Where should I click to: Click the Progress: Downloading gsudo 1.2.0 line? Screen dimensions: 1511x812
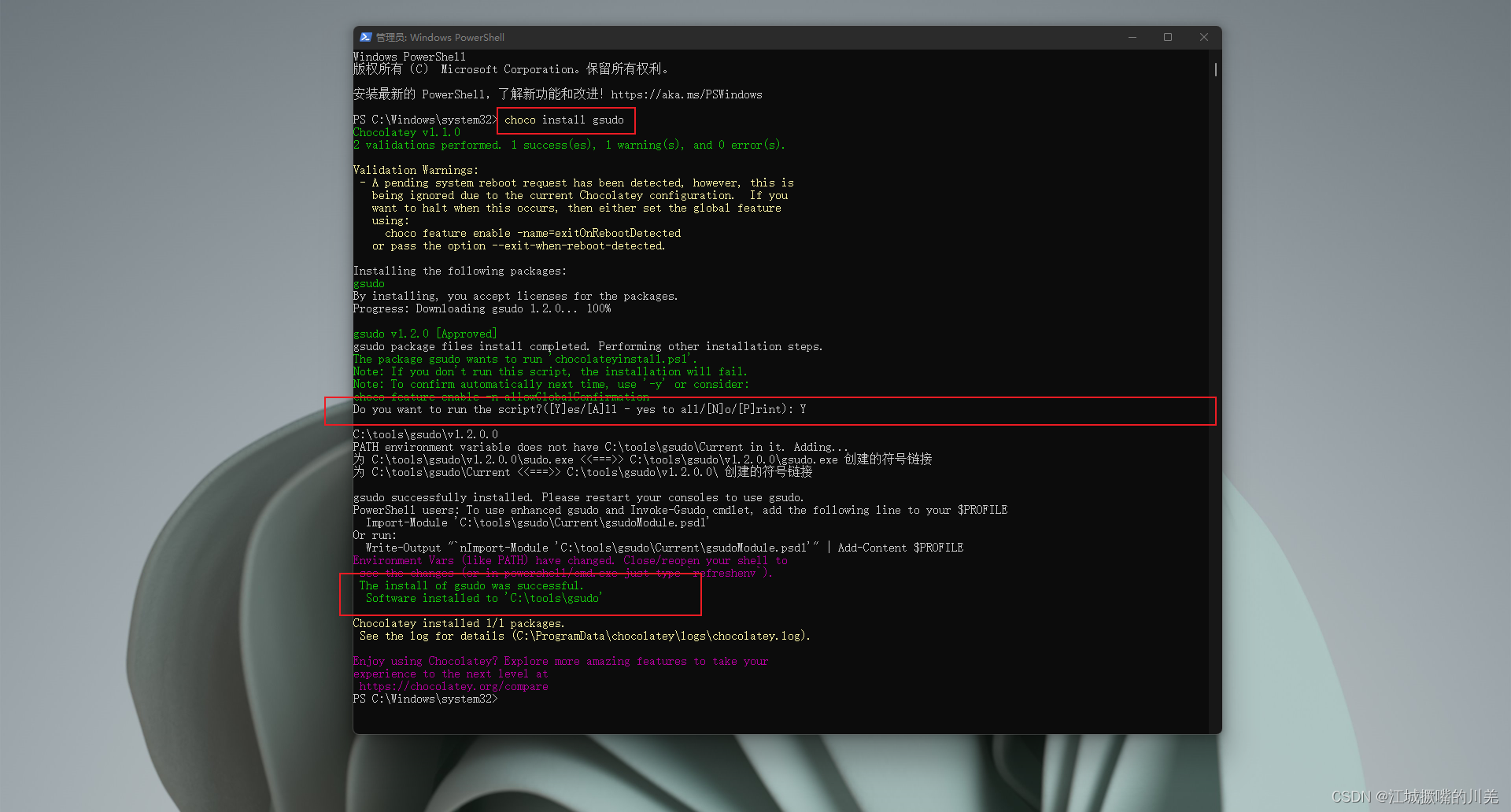coord(482,308)
